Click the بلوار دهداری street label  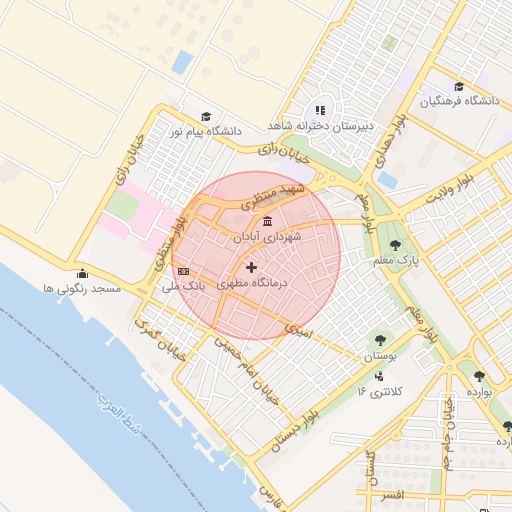click(391, 141)
